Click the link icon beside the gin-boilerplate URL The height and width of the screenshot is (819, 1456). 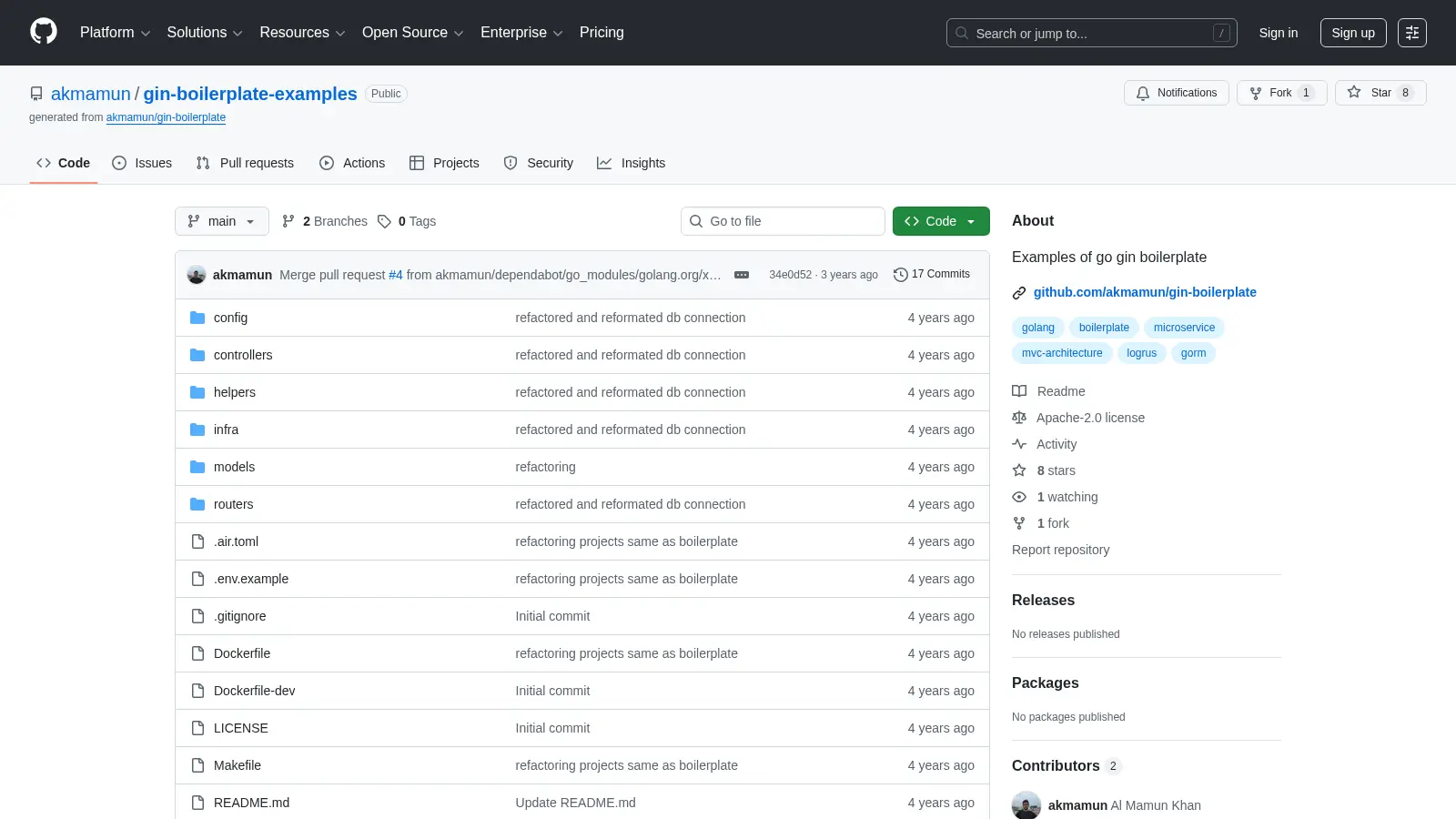(x=1019, y=293)
